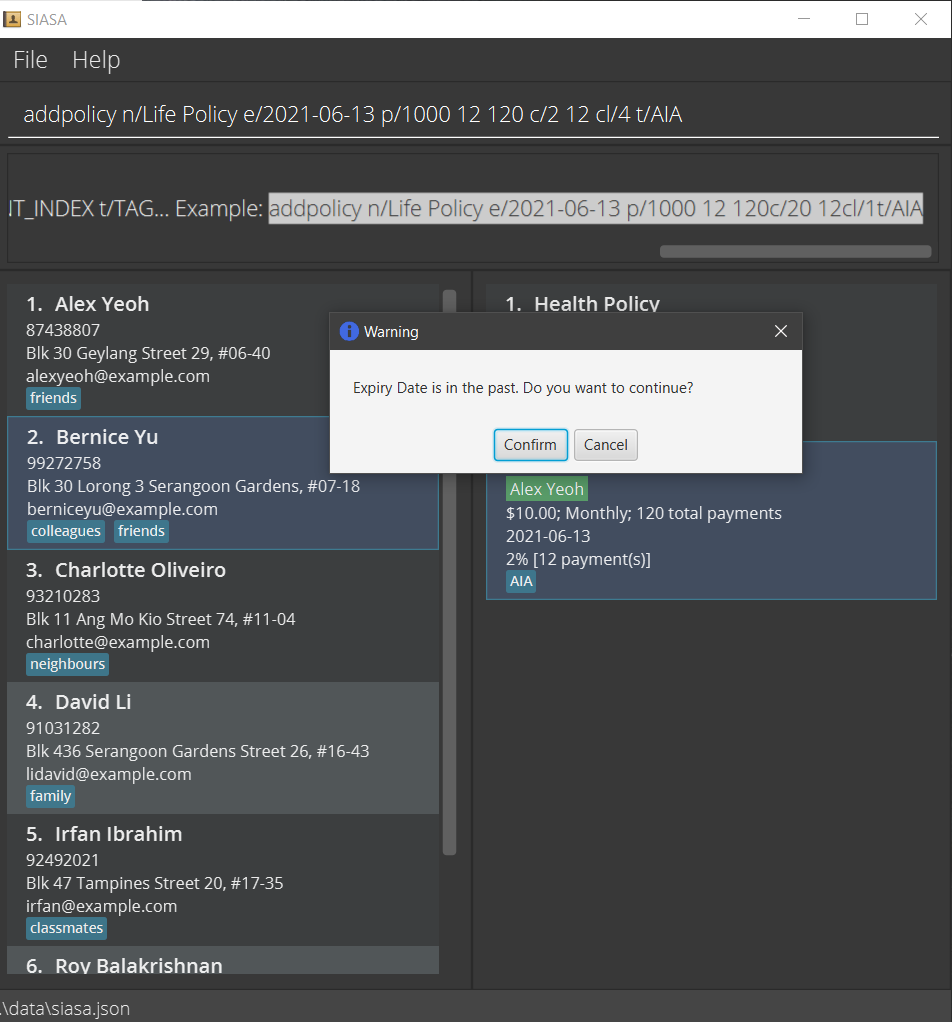
Task: Click Bernice Yu's colleagues tag
Action: [66, 531]
